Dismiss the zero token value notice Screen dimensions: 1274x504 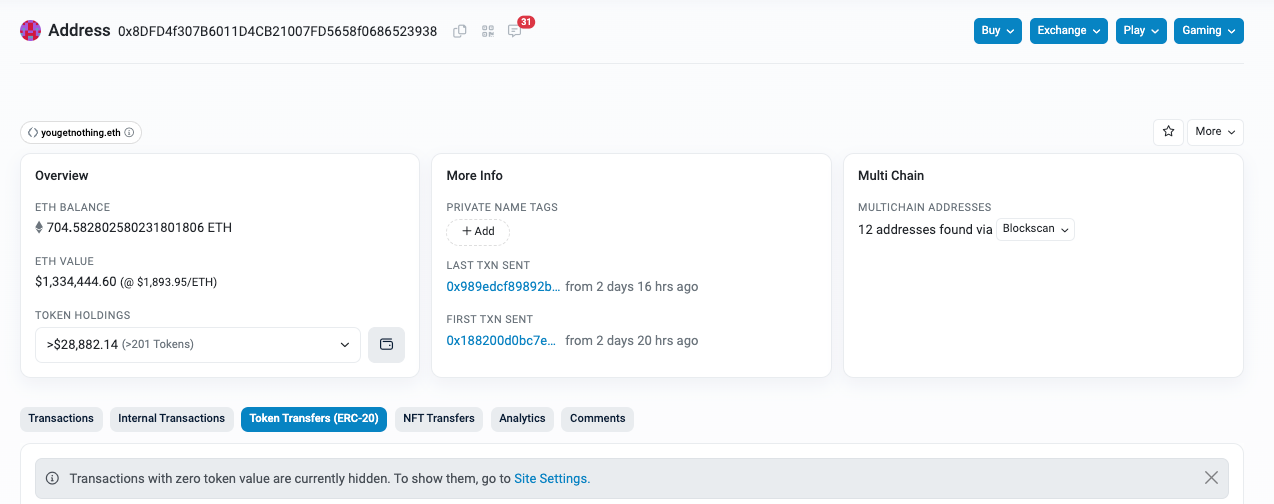(1211, 478)
